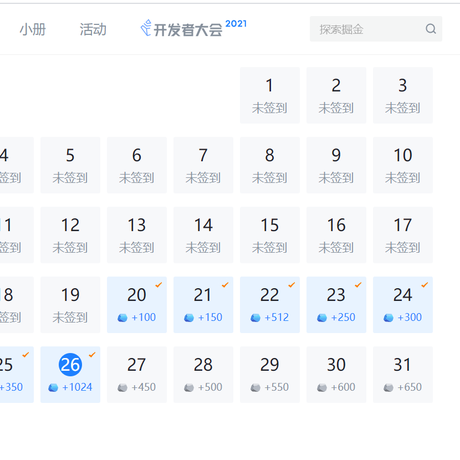Click the +150 reward text
Viewport: 460px width, 460px height.
[x=210, y=317]
